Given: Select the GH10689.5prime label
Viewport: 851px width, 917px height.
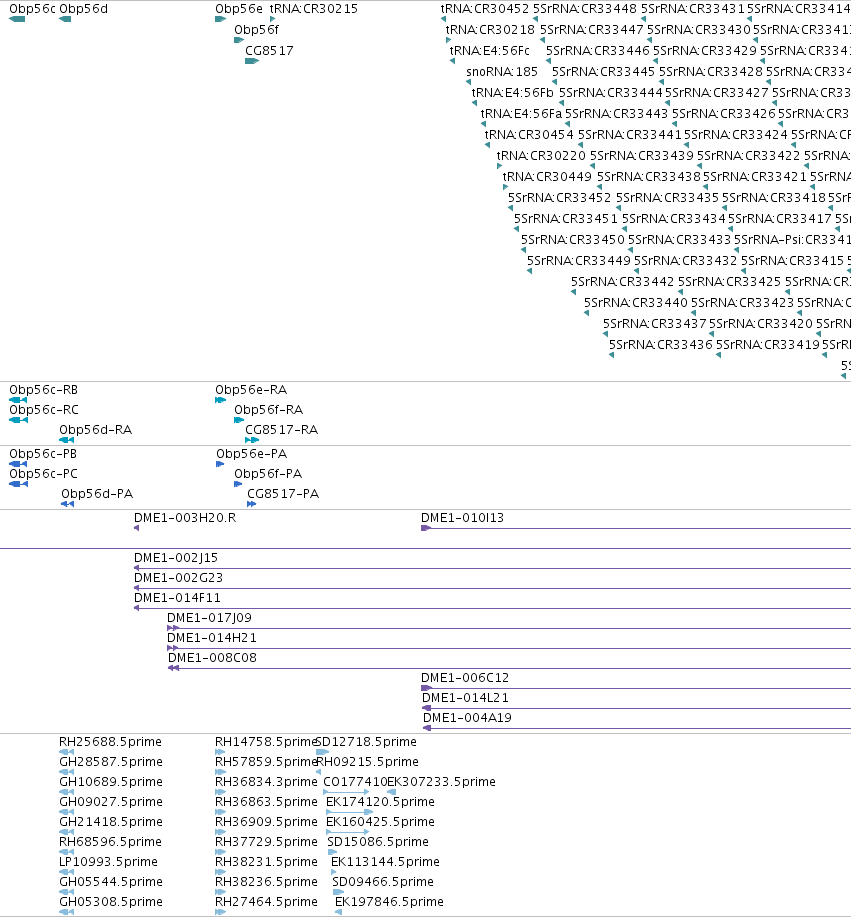Looking at the screenshot, I should 111,782.
